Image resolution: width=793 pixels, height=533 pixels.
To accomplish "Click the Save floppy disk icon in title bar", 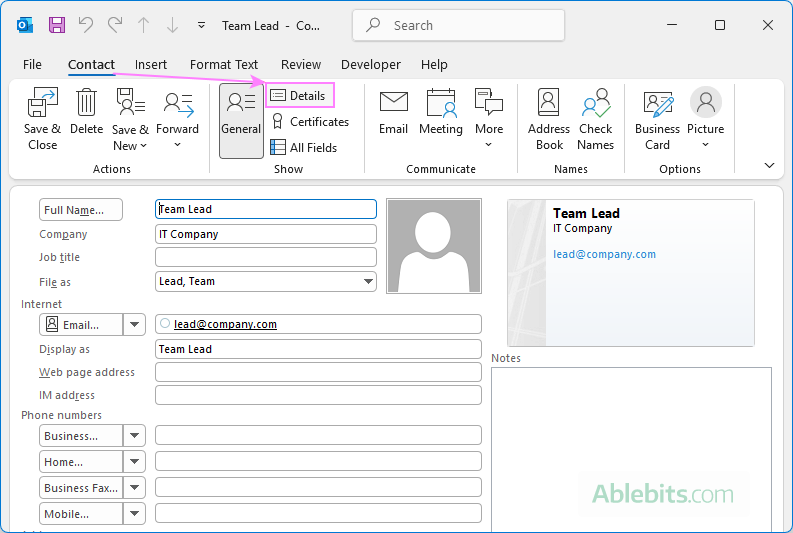I will (x=57, y=25).
